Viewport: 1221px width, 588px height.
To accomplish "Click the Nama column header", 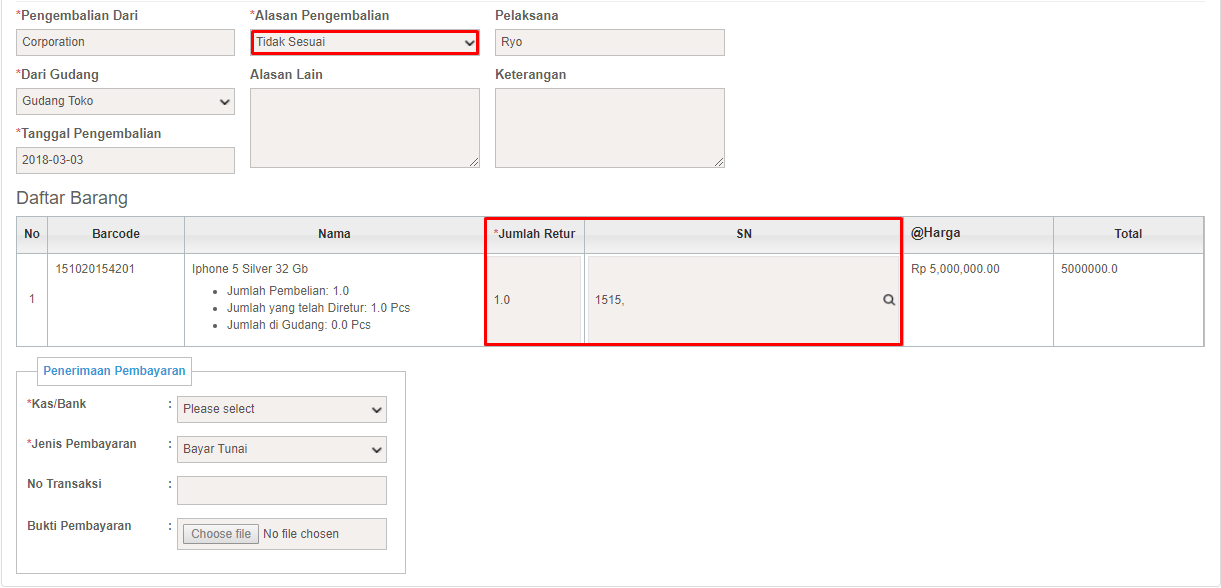I will click(334, 234).
